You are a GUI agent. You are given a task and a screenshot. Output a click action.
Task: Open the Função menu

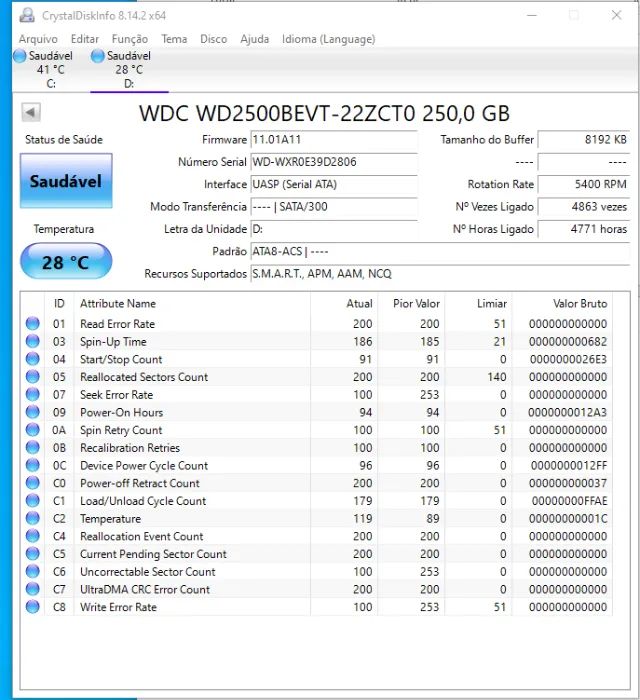129,39
